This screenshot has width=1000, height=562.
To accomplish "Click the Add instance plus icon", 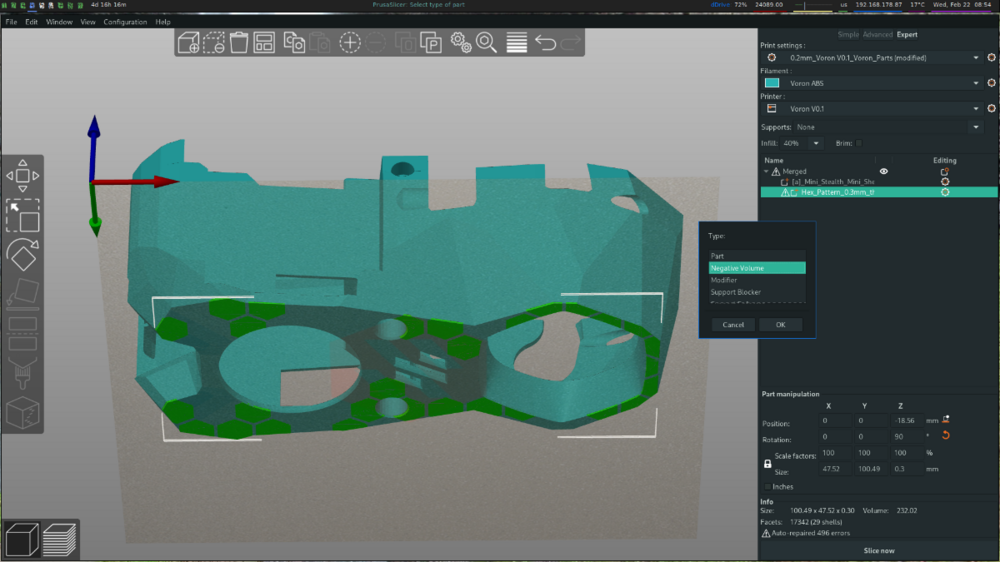I will 349,43.
